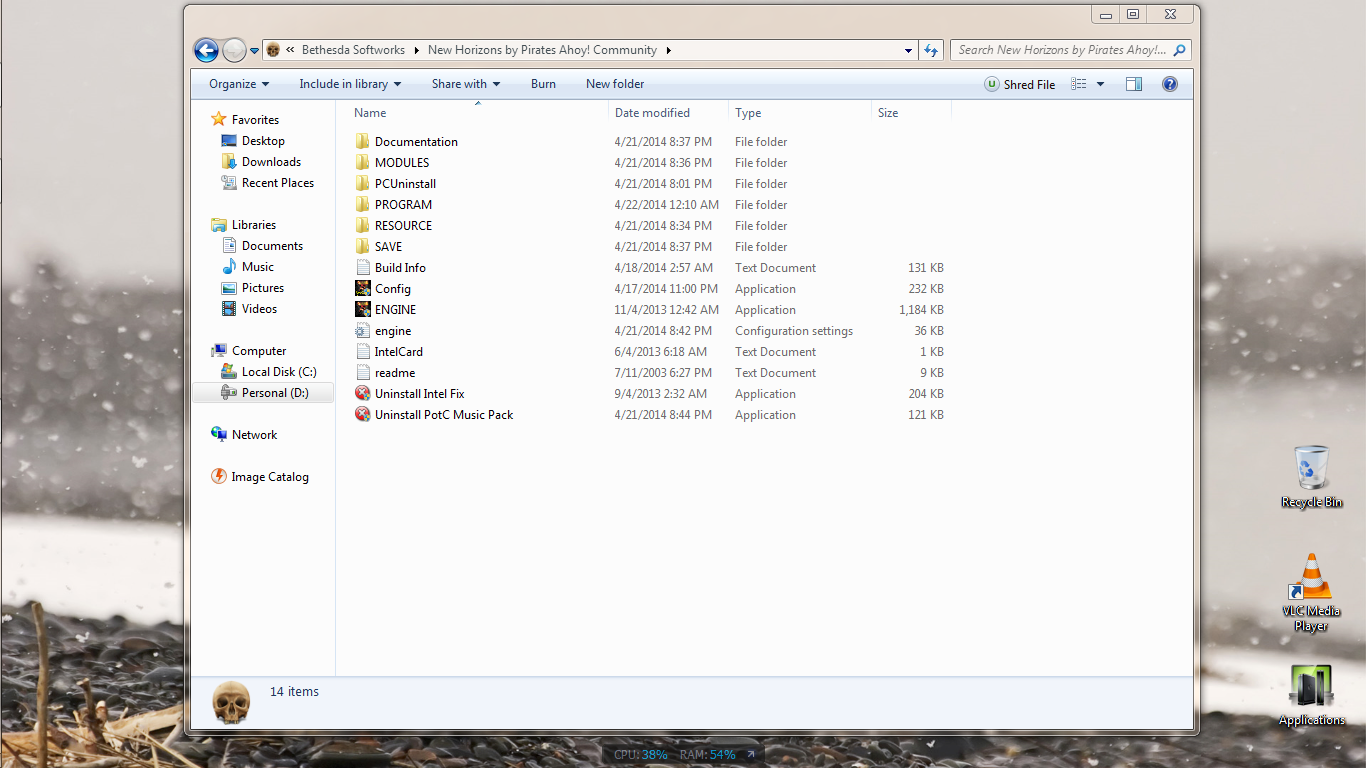The width and height of the screenshot is (1366, 768).
Task: Click the Config application icon
Action: 363,289
